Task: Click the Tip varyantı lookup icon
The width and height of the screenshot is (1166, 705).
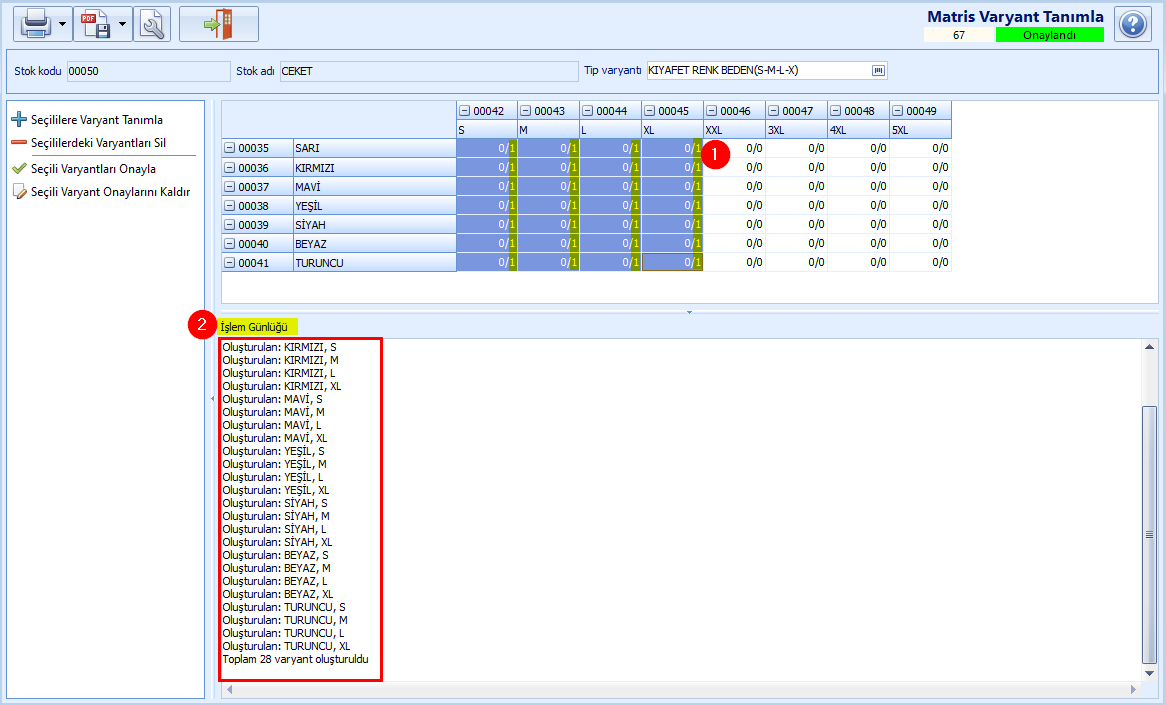Action: click(878, 71)
